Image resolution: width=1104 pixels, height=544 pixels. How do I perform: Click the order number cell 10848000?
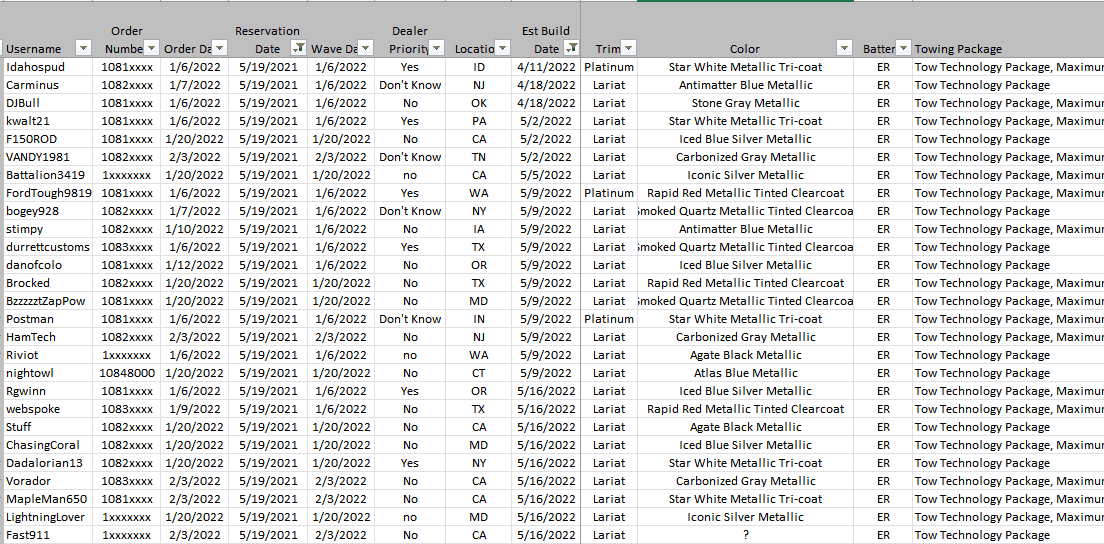coord(127,373)
